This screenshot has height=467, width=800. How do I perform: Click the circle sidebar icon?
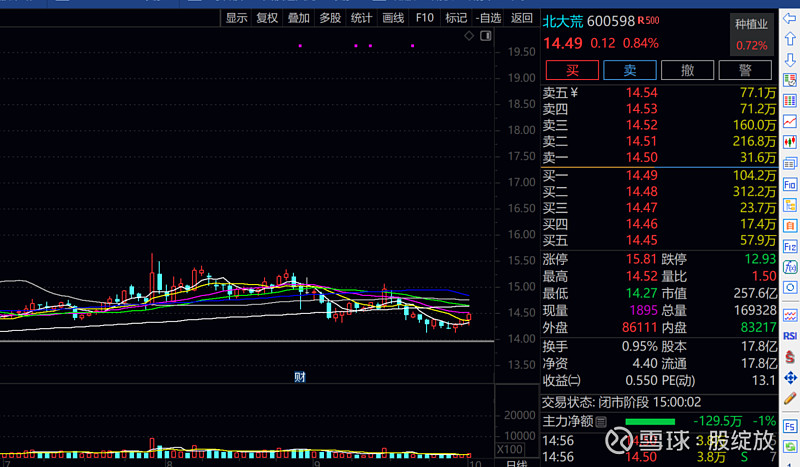tap(790, 287)
